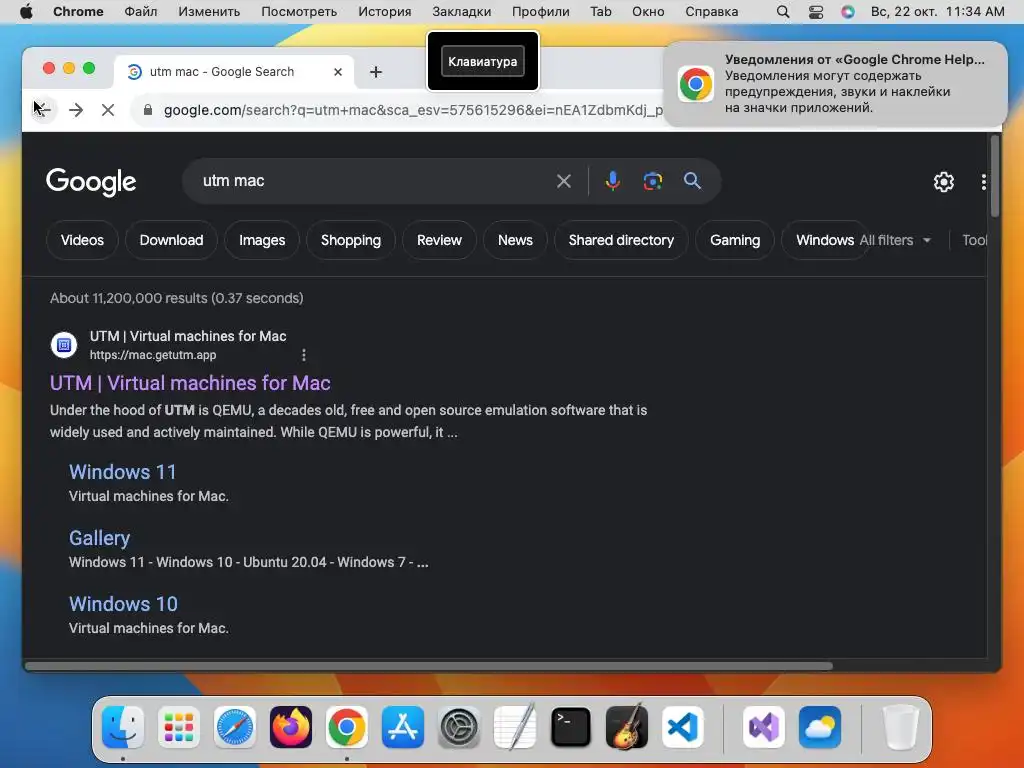Open the Справка menu
This screenshot has height=768, width=1024.
[712, 12]
